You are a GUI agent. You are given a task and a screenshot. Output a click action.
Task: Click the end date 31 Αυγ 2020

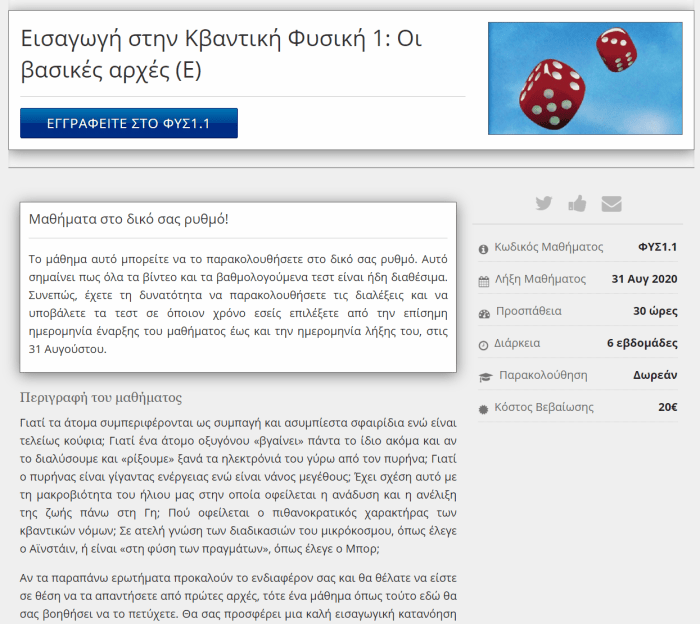(x=644, y=279)
